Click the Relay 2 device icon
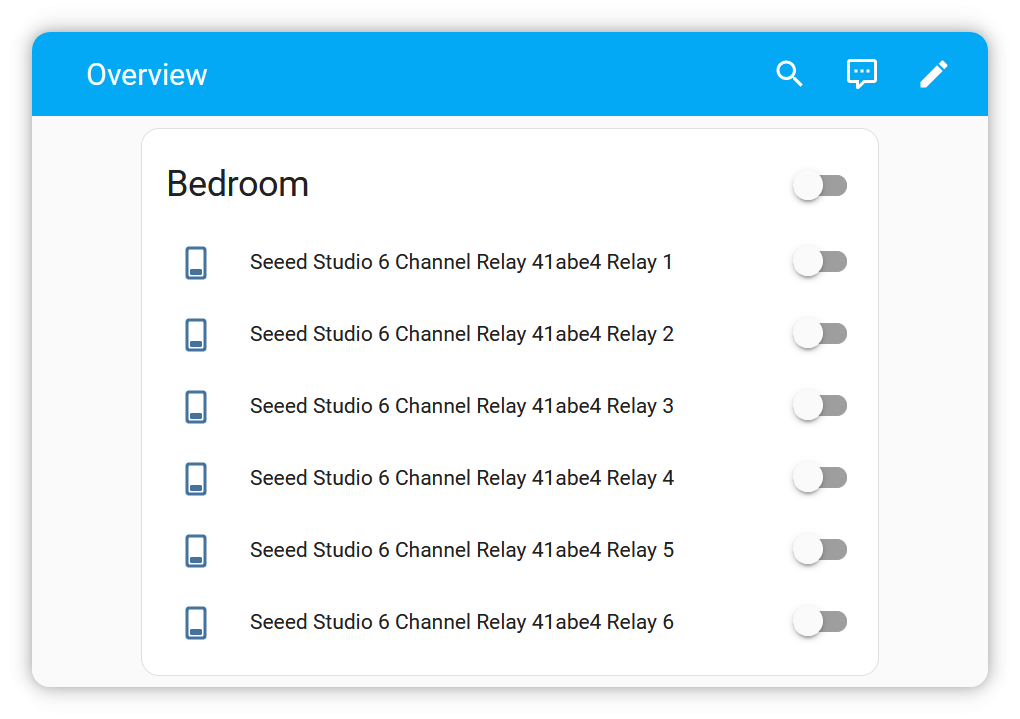The height and width of the screenshot is (719, 1020). [196, 334]
